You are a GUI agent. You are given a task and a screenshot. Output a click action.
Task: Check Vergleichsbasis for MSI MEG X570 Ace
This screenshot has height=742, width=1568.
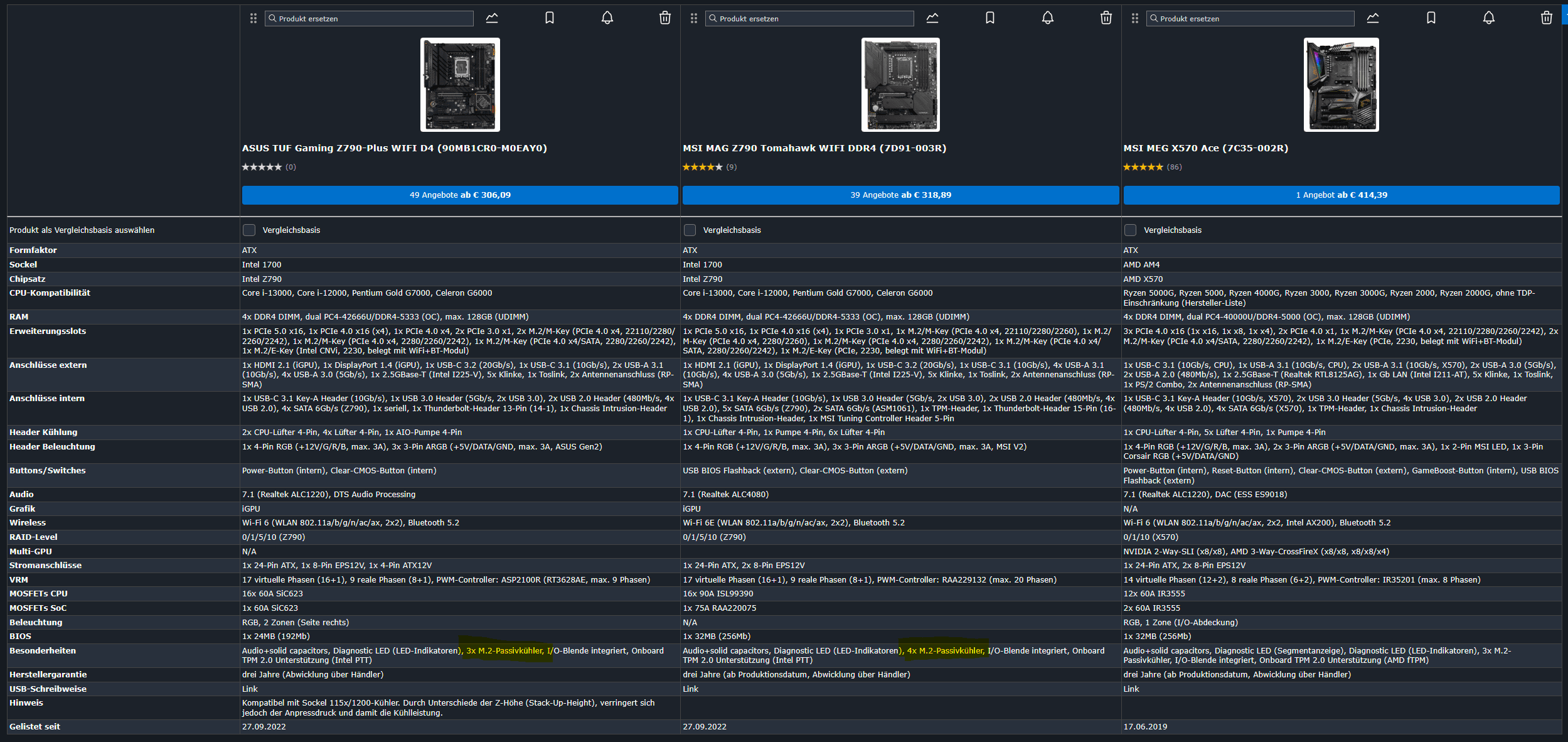(x=1131, y=230)
